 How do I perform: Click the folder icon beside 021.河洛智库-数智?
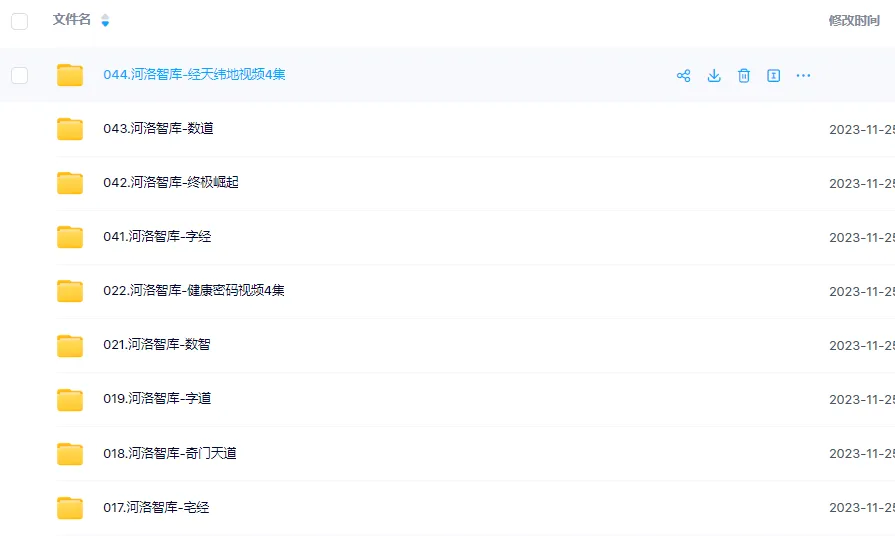coord(70,345)
